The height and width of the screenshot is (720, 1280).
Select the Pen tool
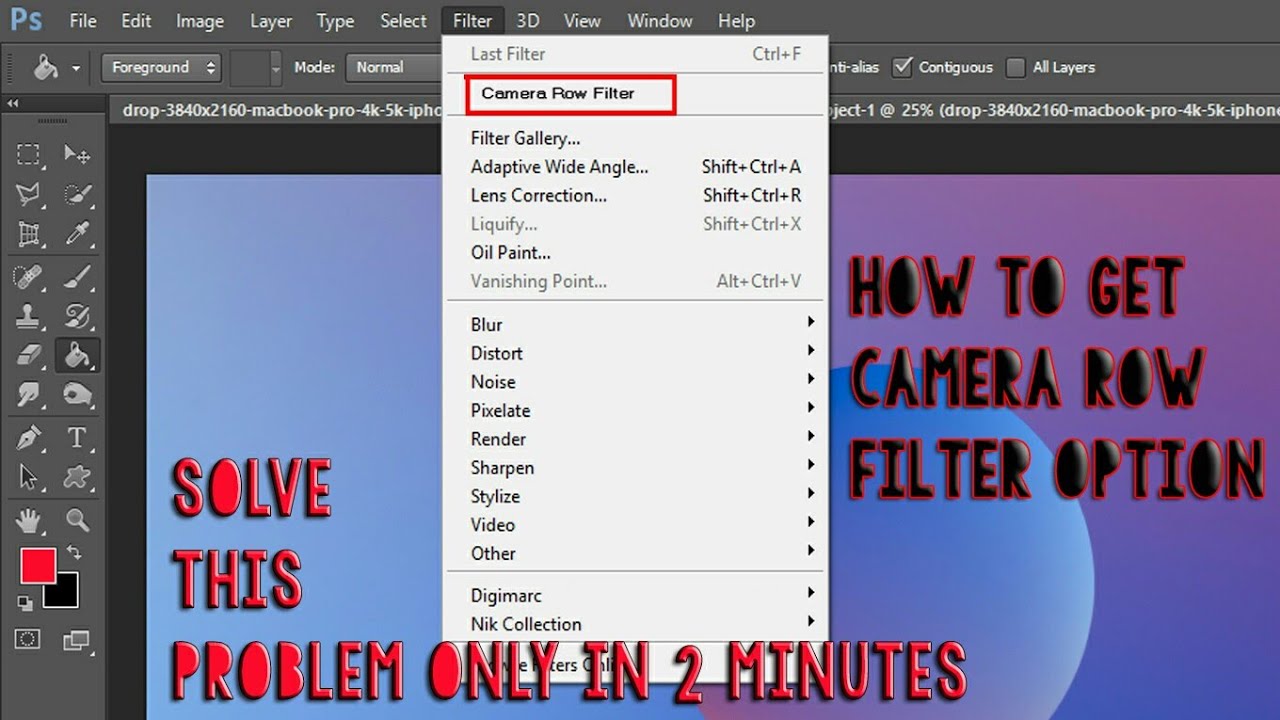[x=29, y=437]
